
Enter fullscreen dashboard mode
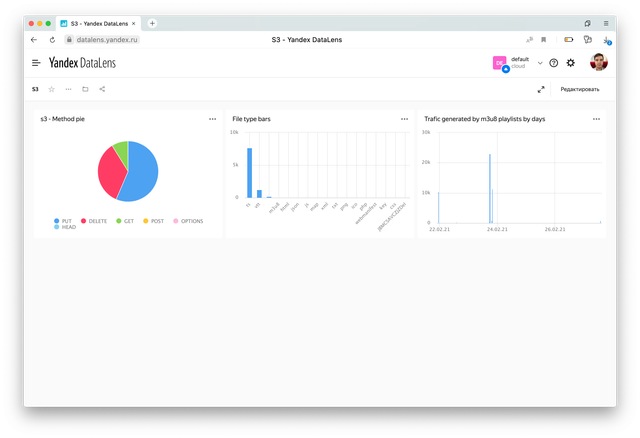[x=541, y=89]
